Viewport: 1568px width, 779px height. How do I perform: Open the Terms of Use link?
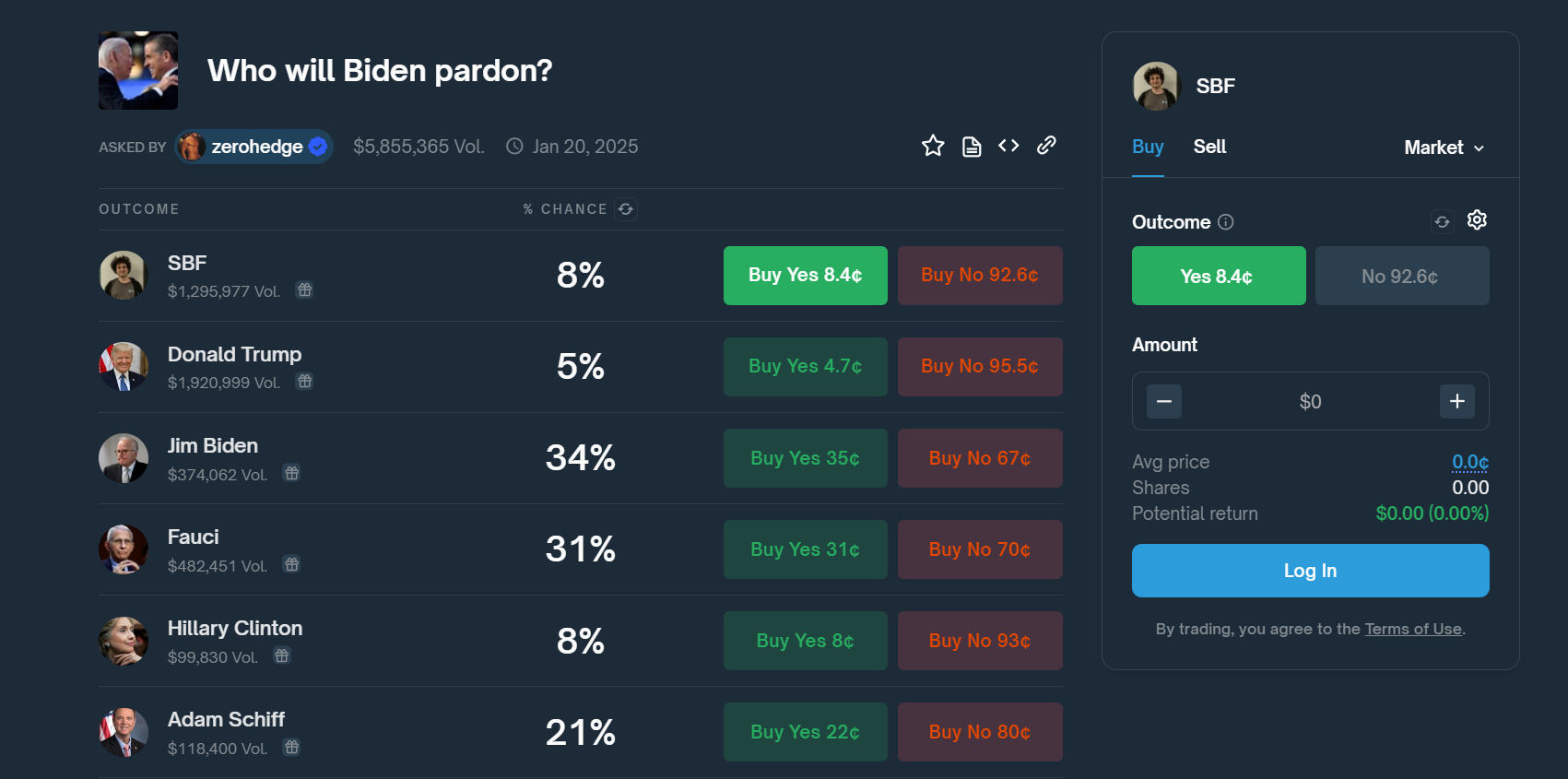coord(1412,629)
